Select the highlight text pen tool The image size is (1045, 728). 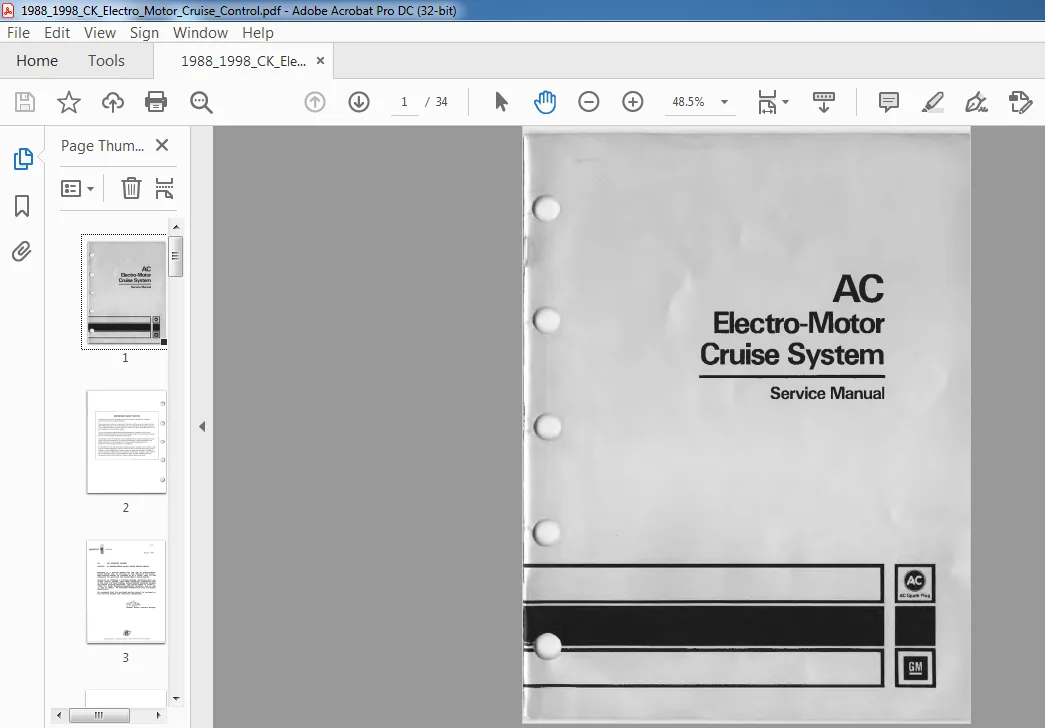(x=932, y=102)
